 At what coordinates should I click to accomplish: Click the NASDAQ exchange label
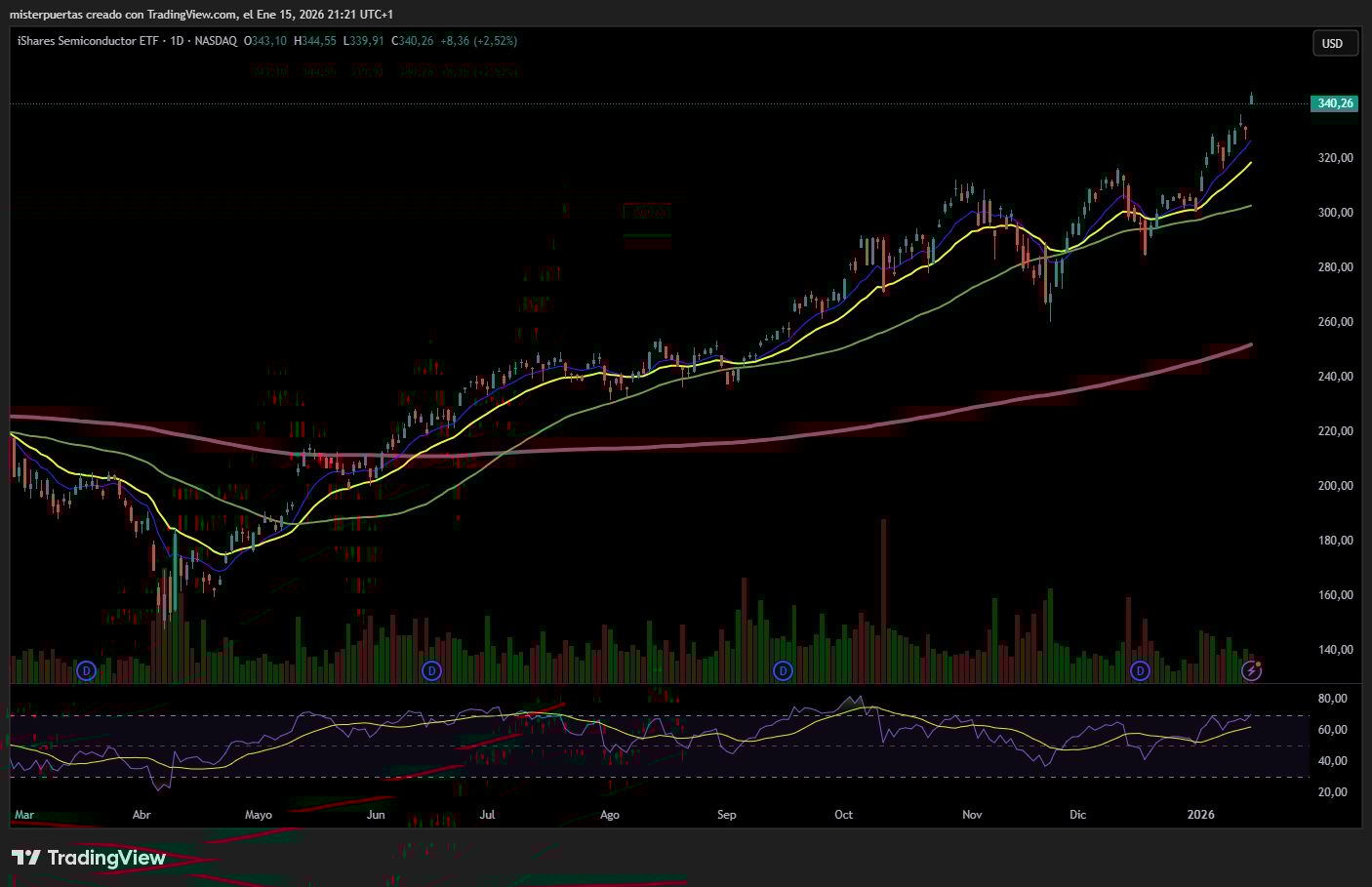[216, 41]
